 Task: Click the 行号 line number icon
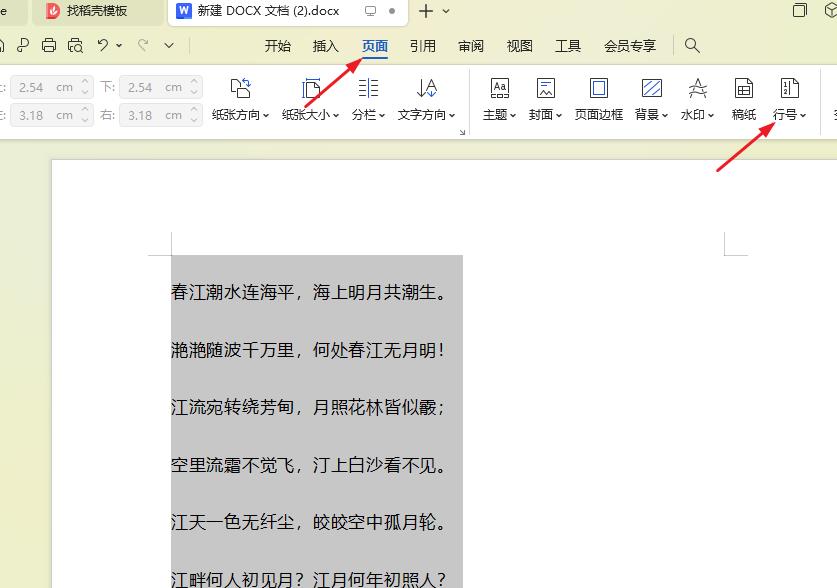(x=789, y=90)
